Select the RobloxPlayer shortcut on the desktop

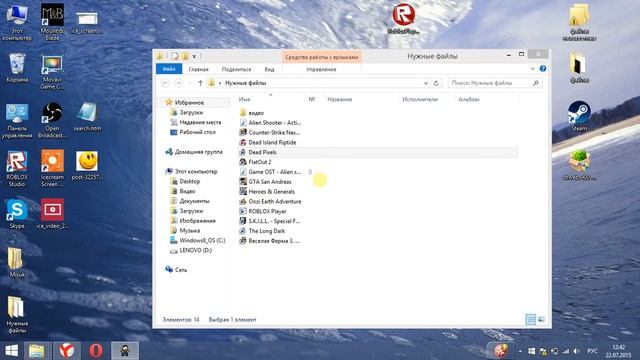(403, 19)
